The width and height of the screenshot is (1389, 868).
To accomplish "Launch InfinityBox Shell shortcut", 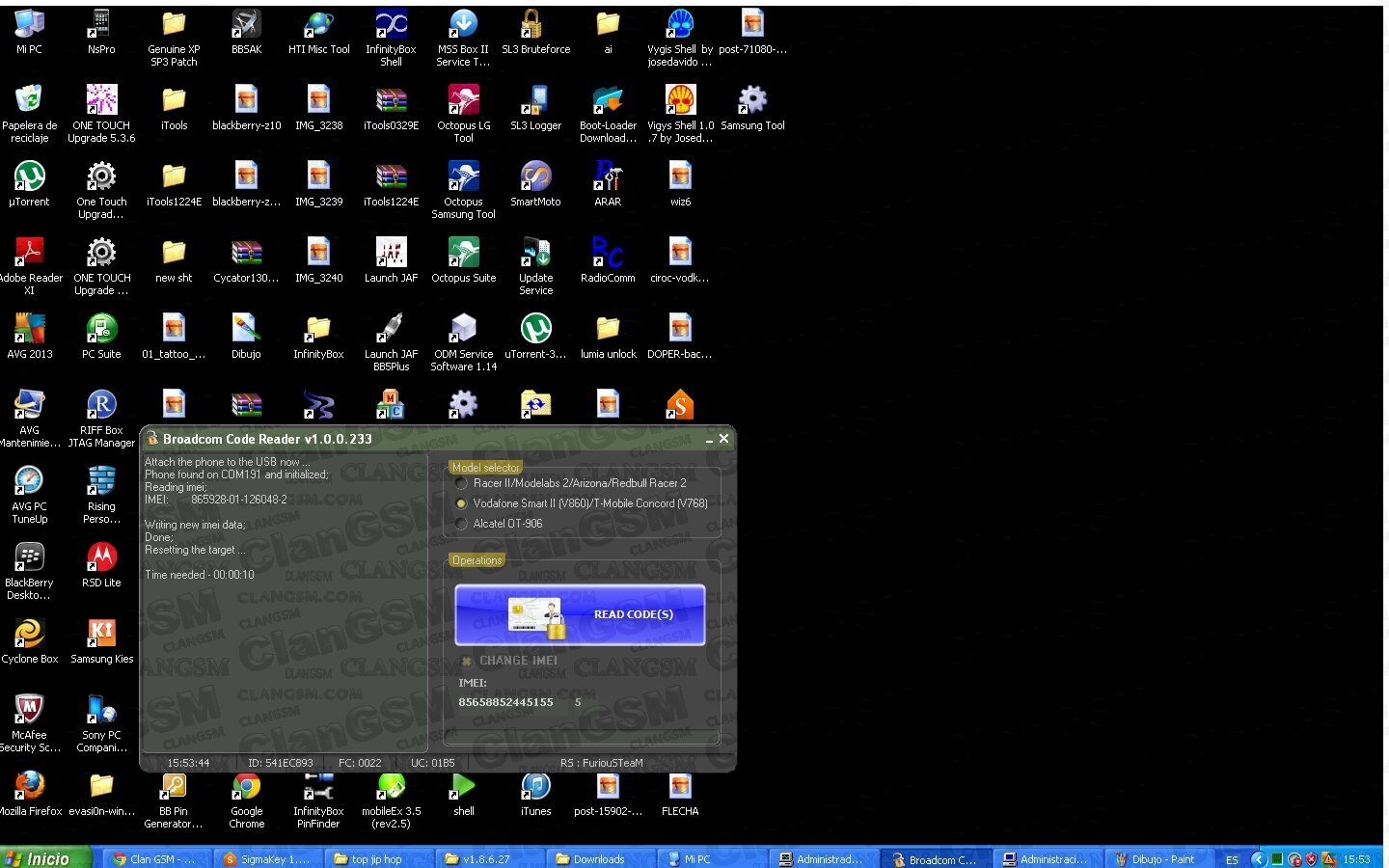I will click(x=391, y=39).
